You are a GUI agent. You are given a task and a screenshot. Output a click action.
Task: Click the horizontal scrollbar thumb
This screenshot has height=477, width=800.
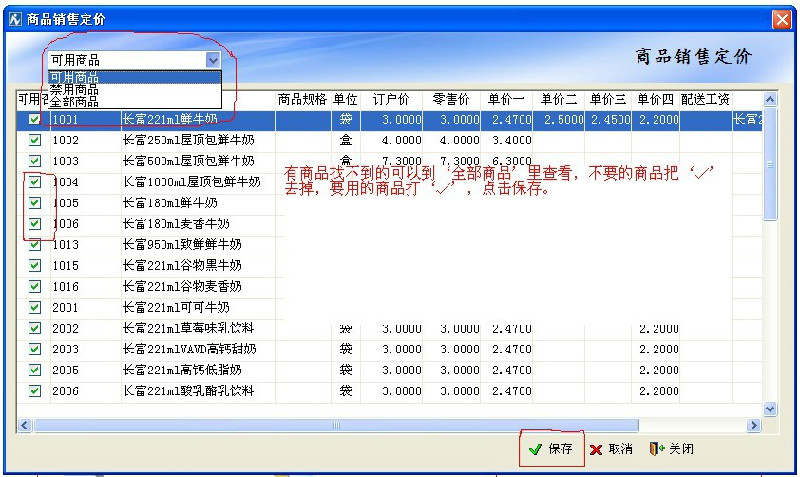336,425
